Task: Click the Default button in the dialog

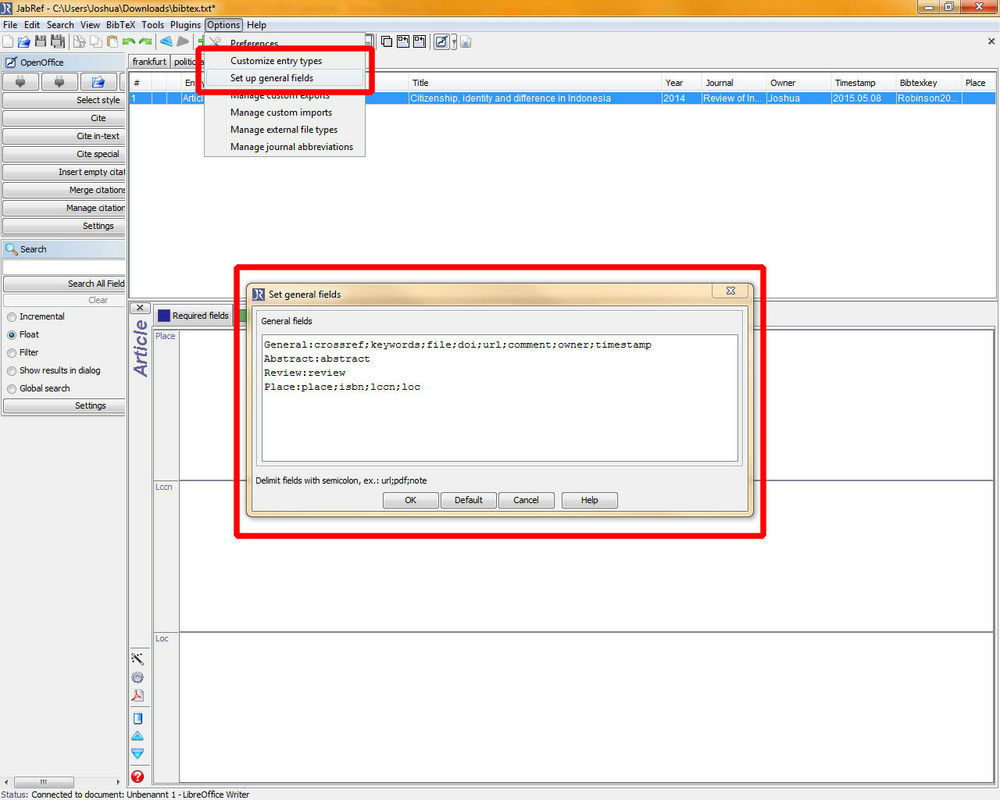Action: [x=468, y=500]
